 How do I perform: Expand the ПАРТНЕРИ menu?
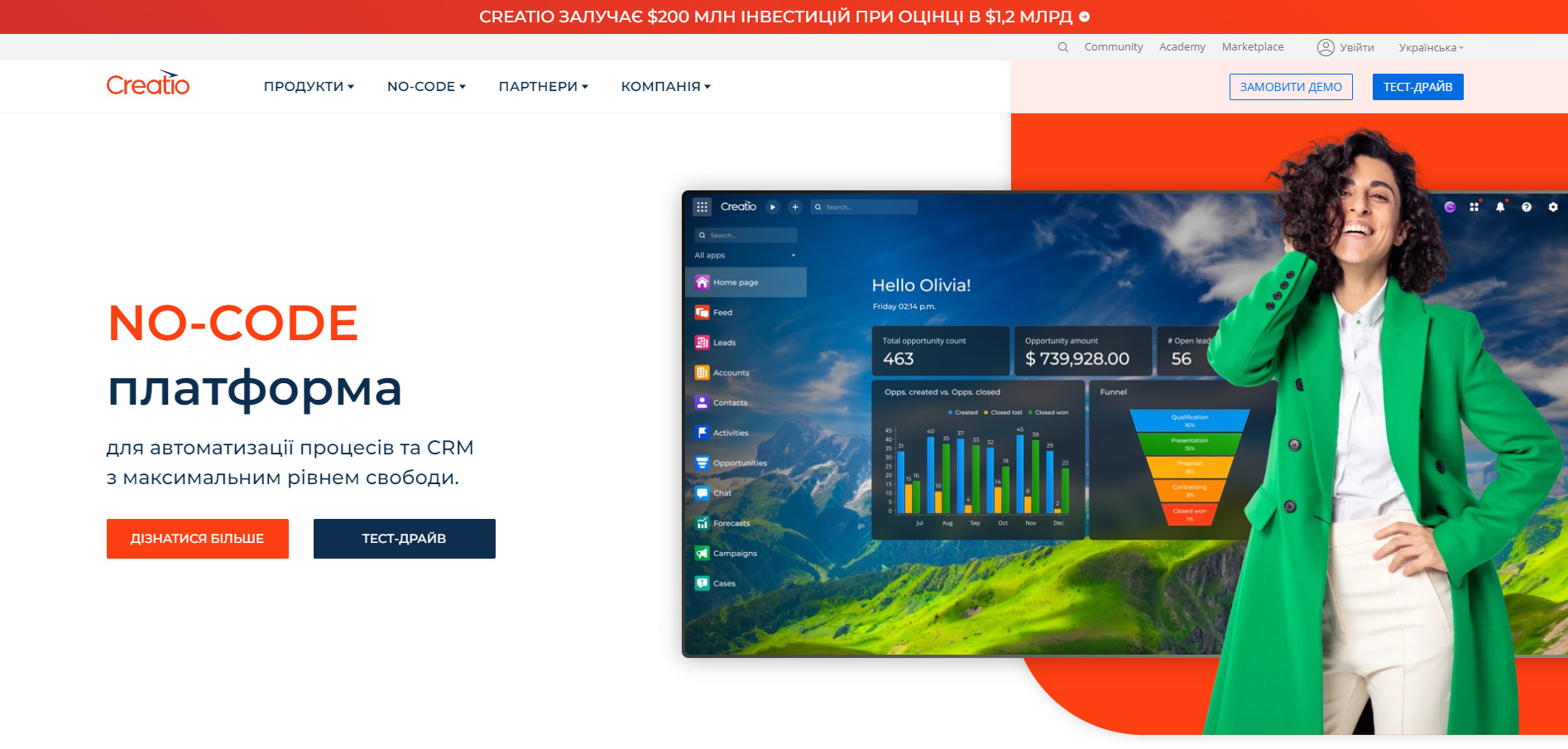point(543,87)
